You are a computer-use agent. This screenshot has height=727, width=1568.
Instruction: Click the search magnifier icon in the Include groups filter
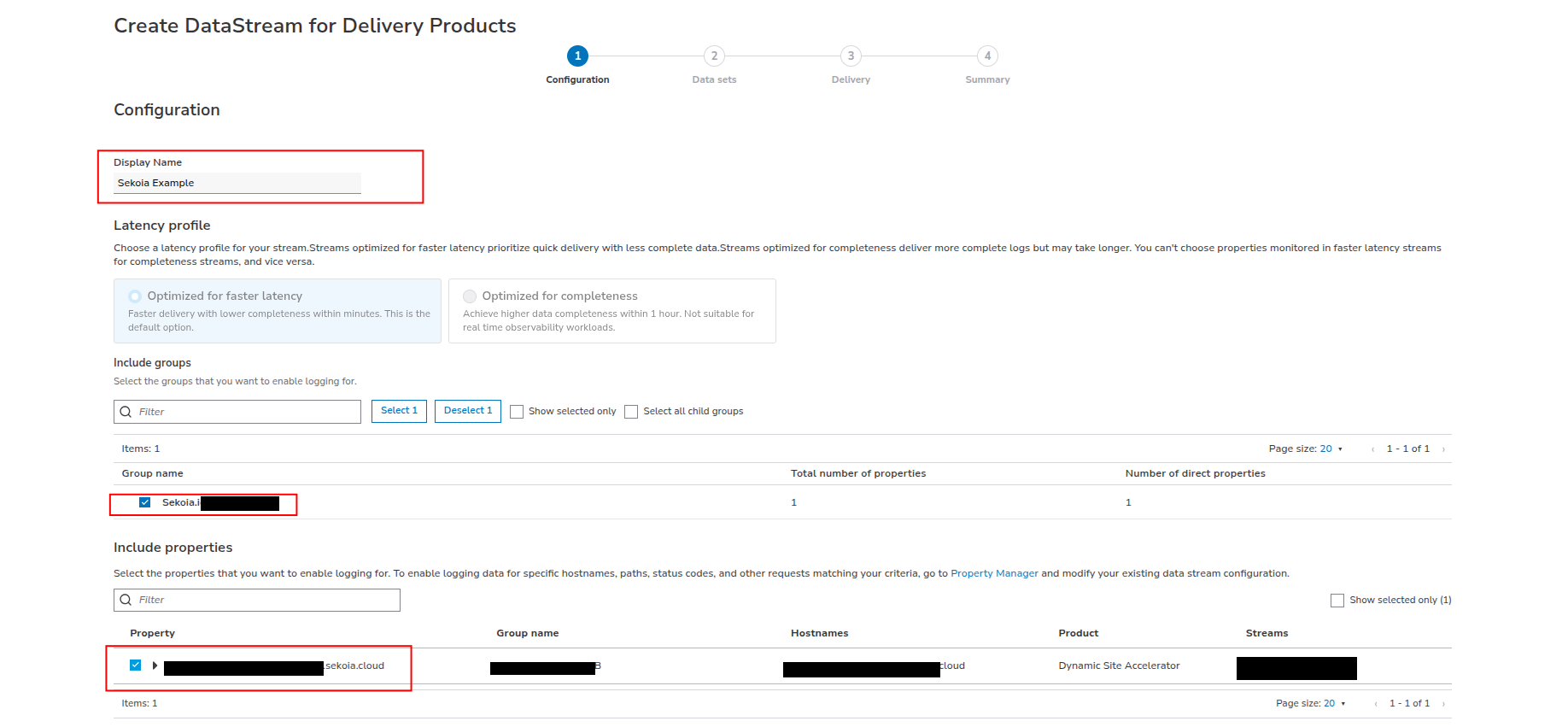click(x=126, y=412)
